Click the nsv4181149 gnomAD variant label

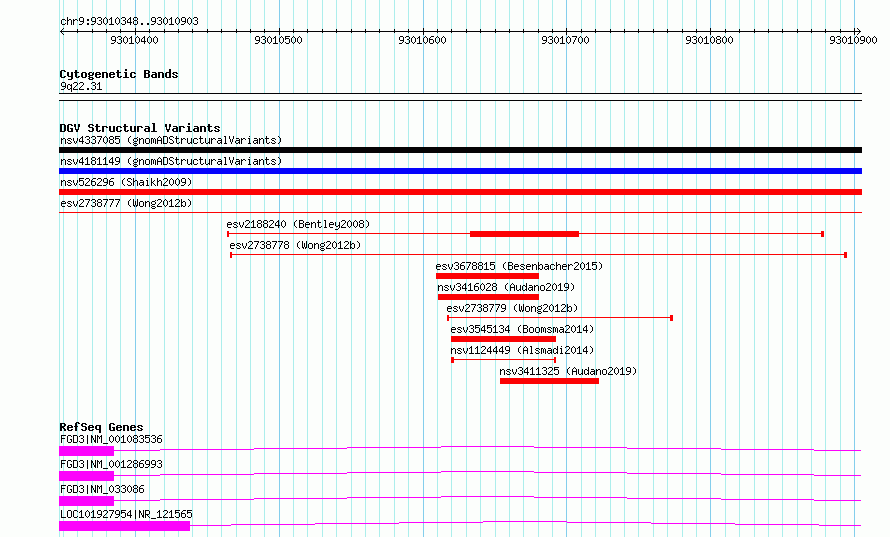coord(171,161)
